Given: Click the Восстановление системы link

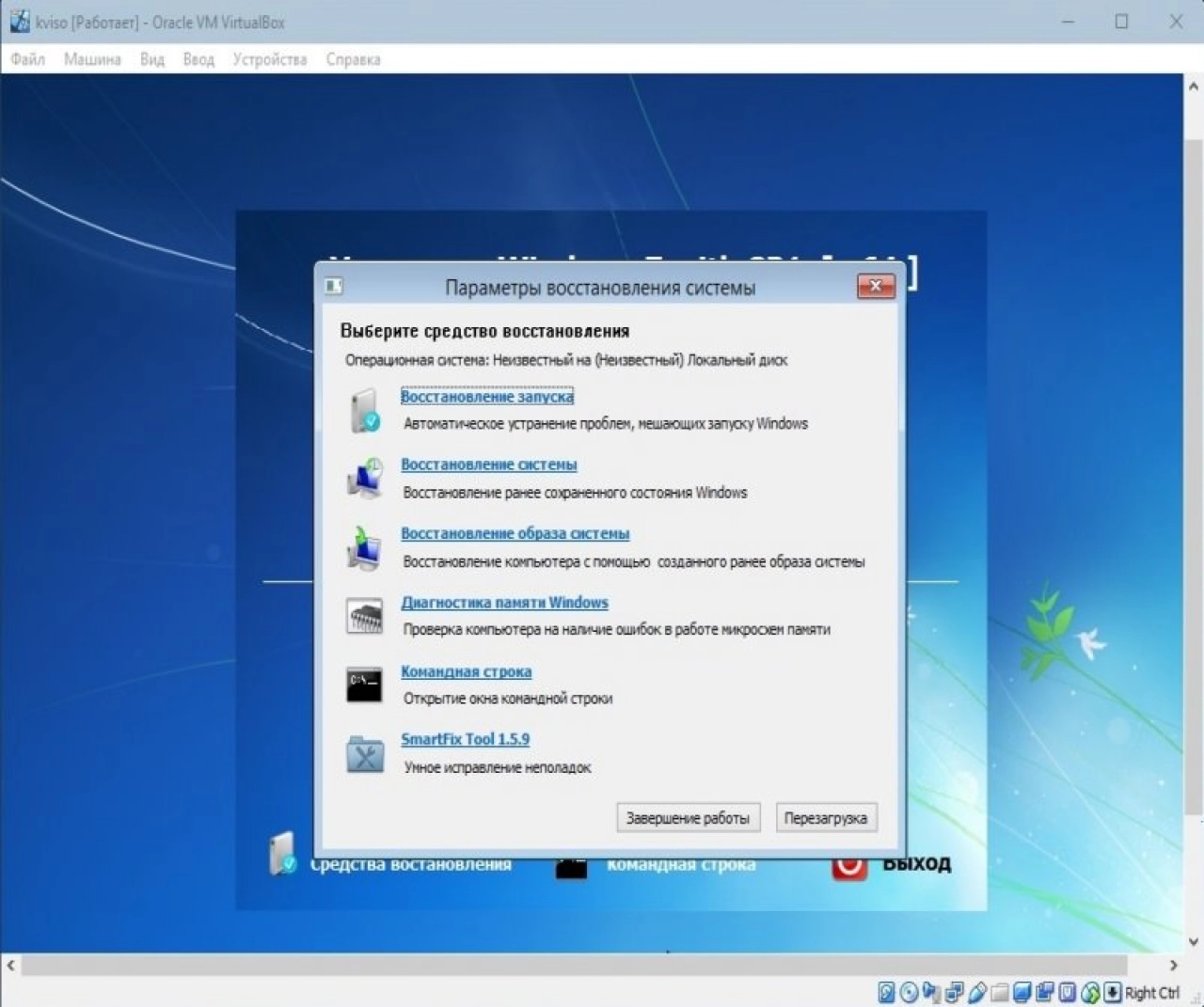Looking at the screenshot, I should (x=489, y=464).
